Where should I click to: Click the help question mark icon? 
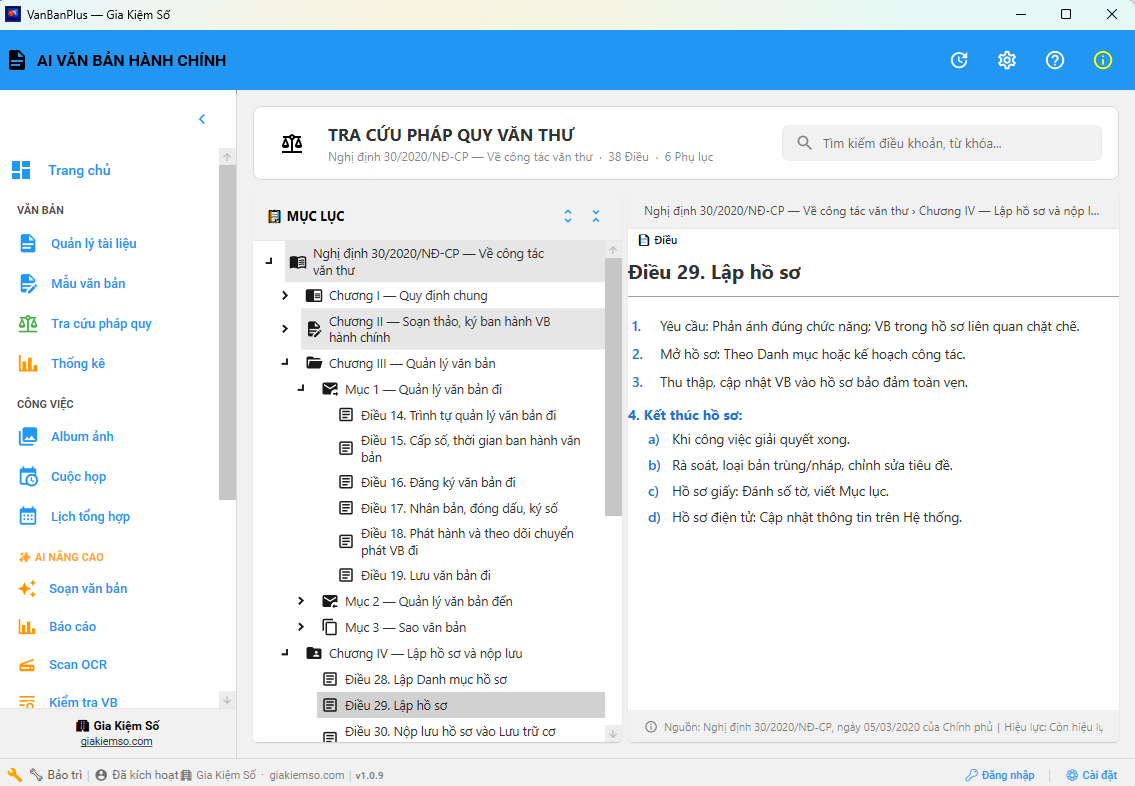1055,60
